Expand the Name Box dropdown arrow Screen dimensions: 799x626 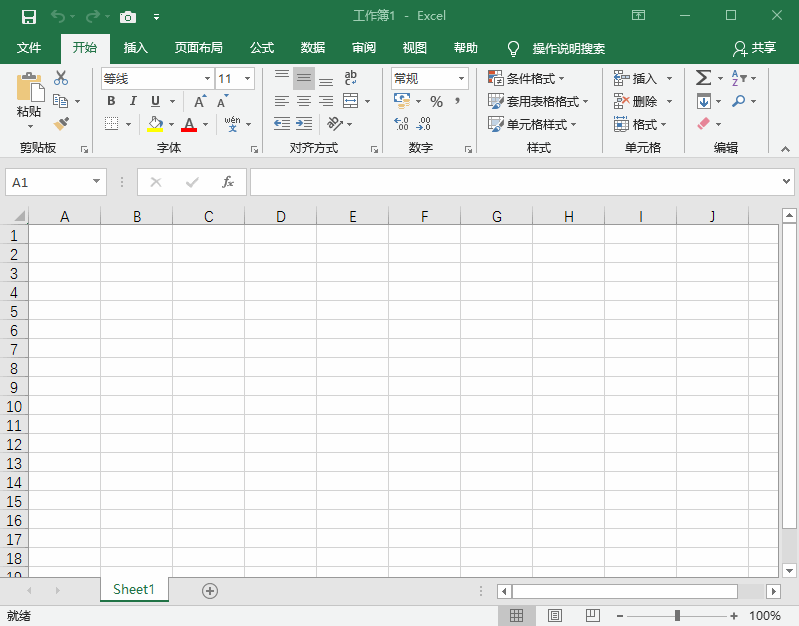97,182
